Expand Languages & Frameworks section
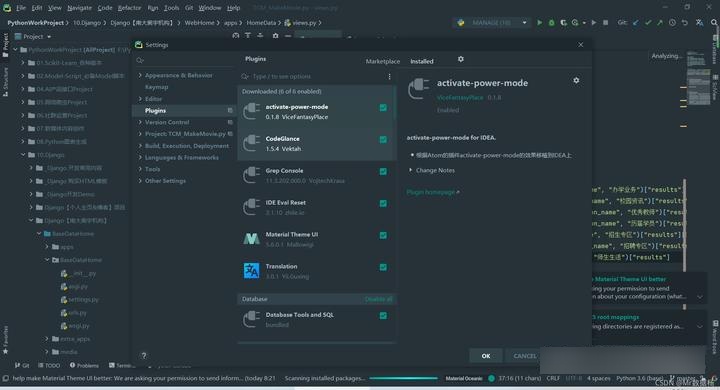The height and width of the screenshot is (390, 720). coord(140,158)
